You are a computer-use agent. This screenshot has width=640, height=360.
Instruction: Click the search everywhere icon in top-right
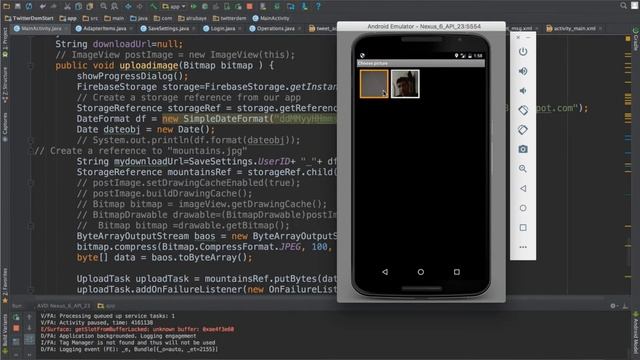[623, 6]
